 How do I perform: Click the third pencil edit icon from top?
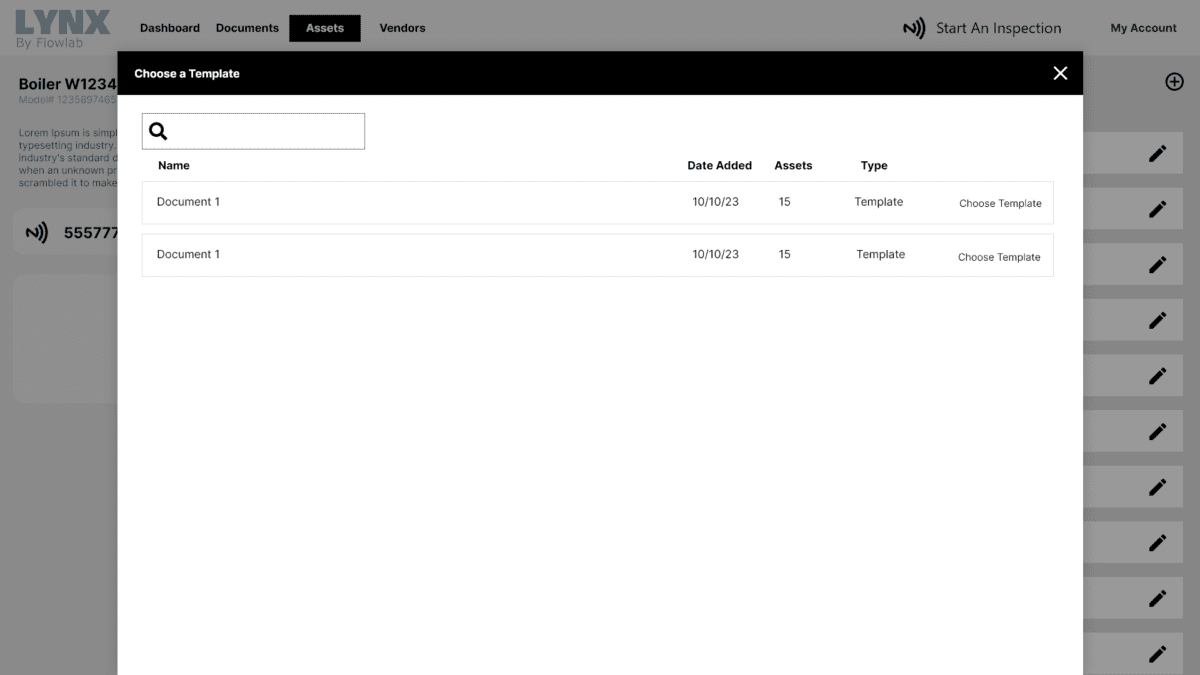[1157, 265]
